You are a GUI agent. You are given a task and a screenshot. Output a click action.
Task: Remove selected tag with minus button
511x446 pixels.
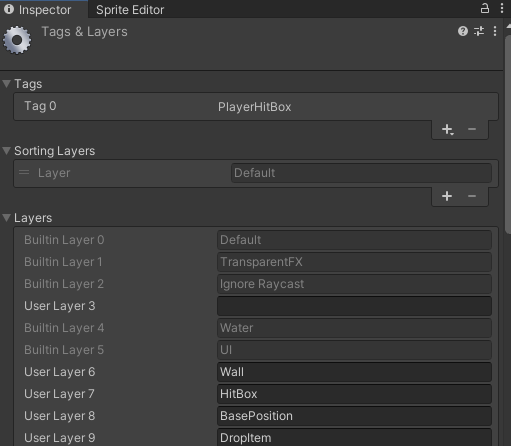click(472, 129)
